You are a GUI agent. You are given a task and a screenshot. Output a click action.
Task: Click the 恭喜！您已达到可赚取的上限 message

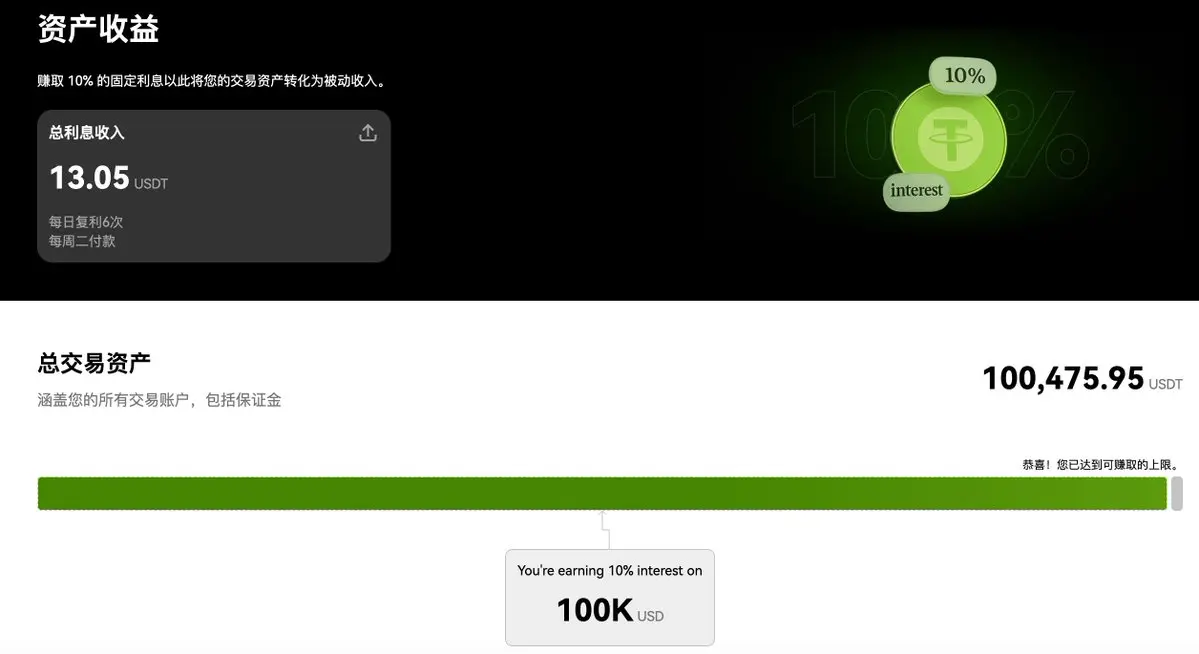pos(1100,464)
